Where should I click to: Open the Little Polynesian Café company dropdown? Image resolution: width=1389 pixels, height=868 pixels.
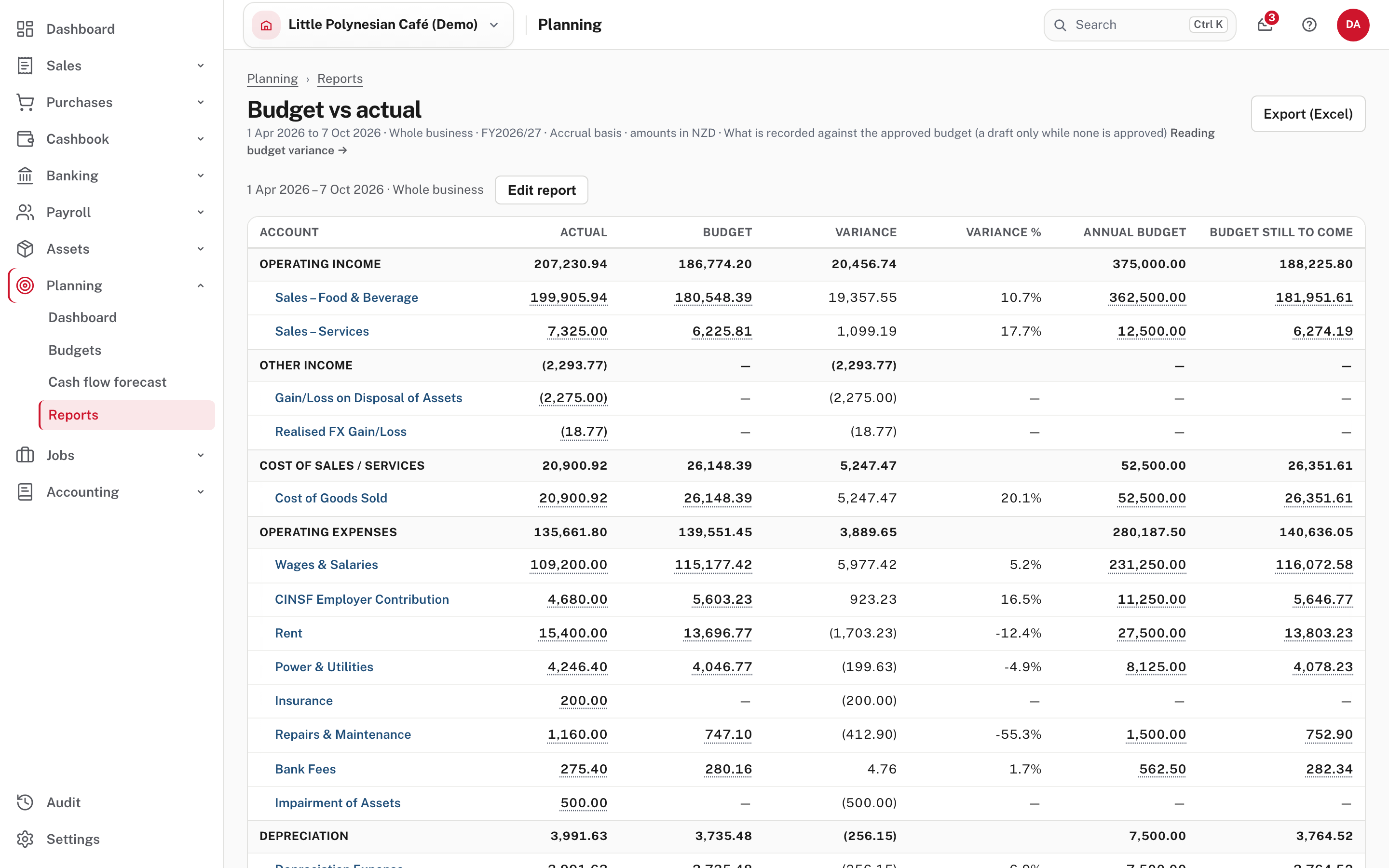[378, 25]
